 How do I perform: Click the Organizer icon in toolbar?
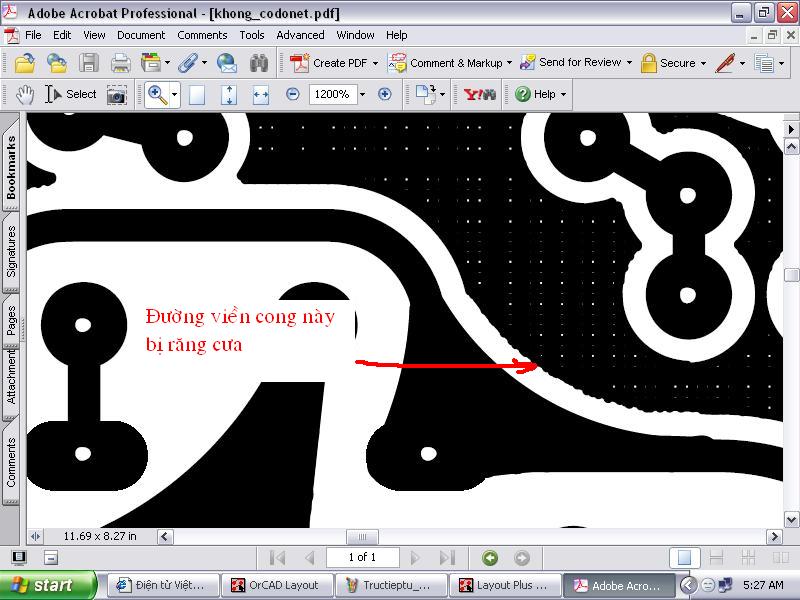pos(151,63)
